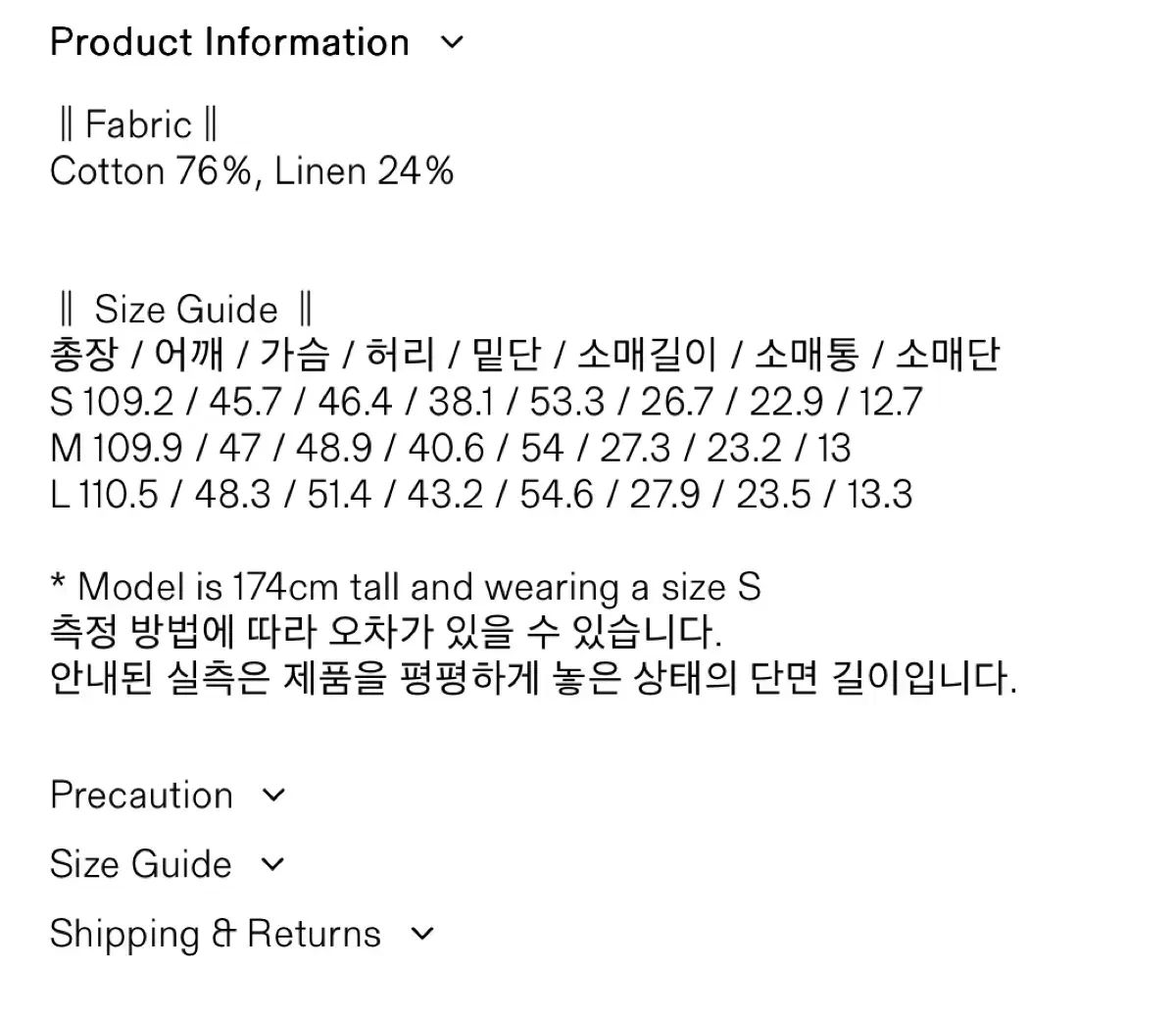Open the Precaution section label
Screen dimensions: 1176x1017
141,796
